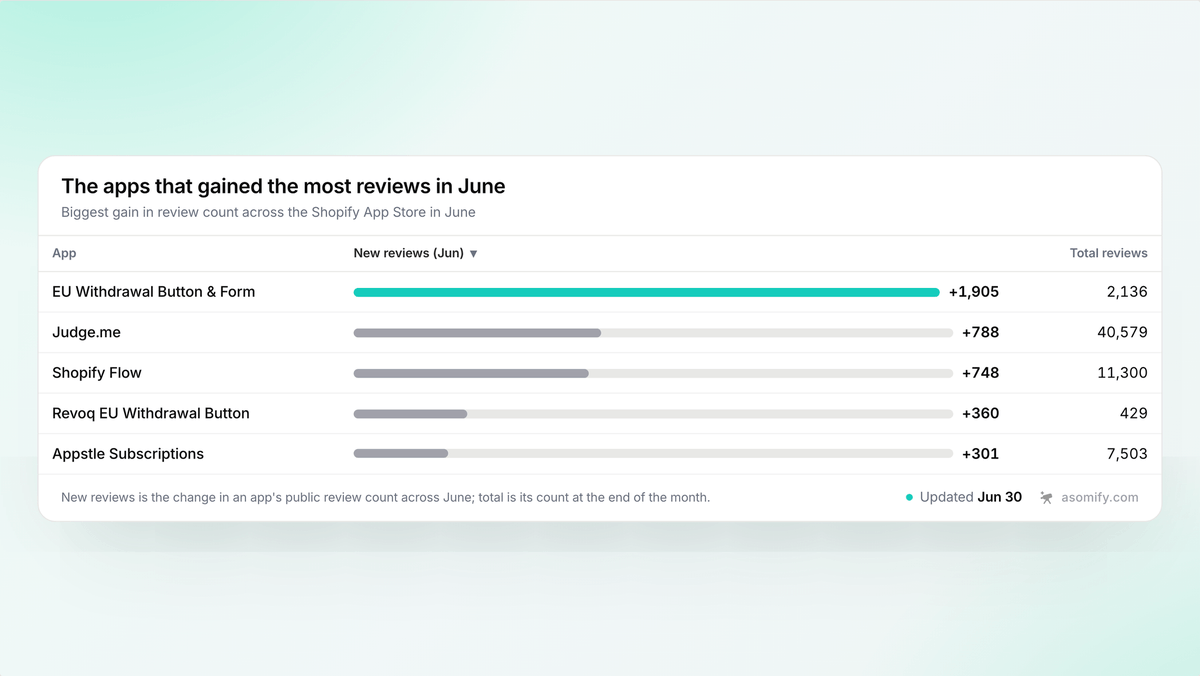
Task: Sort by New reviews (Jun) column arrow
Action: (474, 254)
